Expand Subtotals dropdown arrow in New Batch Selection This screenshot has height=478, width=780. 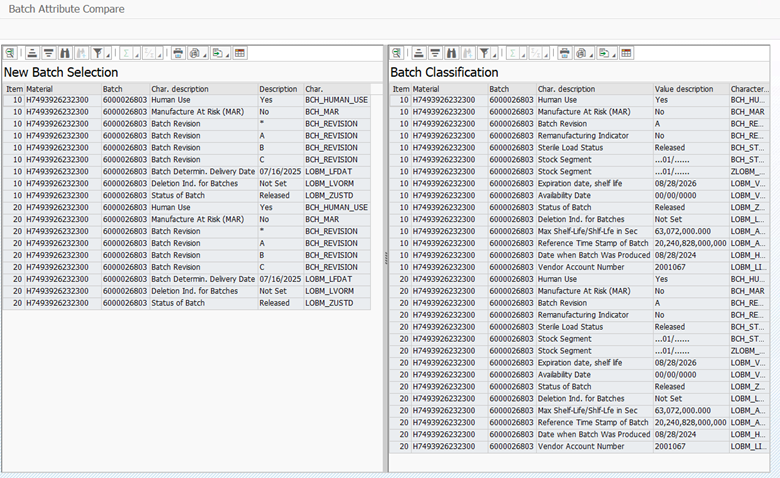click(x=159, y=53)
